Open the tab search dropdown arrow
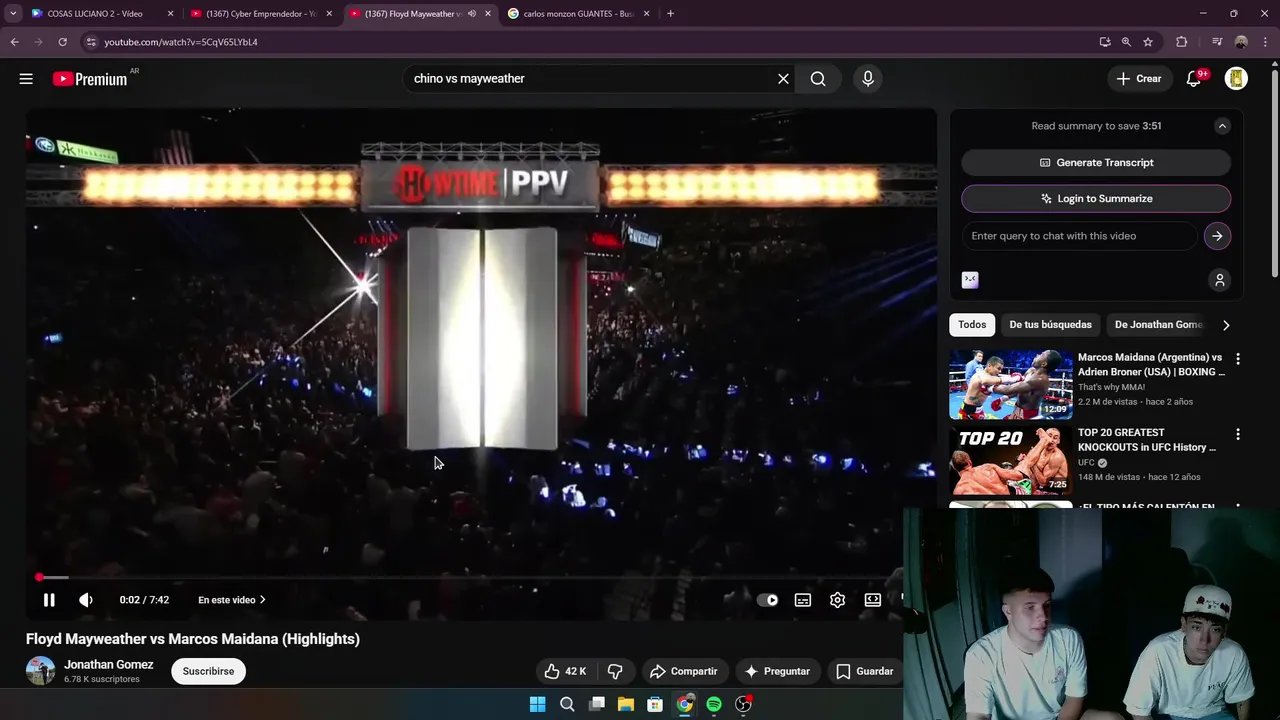 [x=13, y=14]
